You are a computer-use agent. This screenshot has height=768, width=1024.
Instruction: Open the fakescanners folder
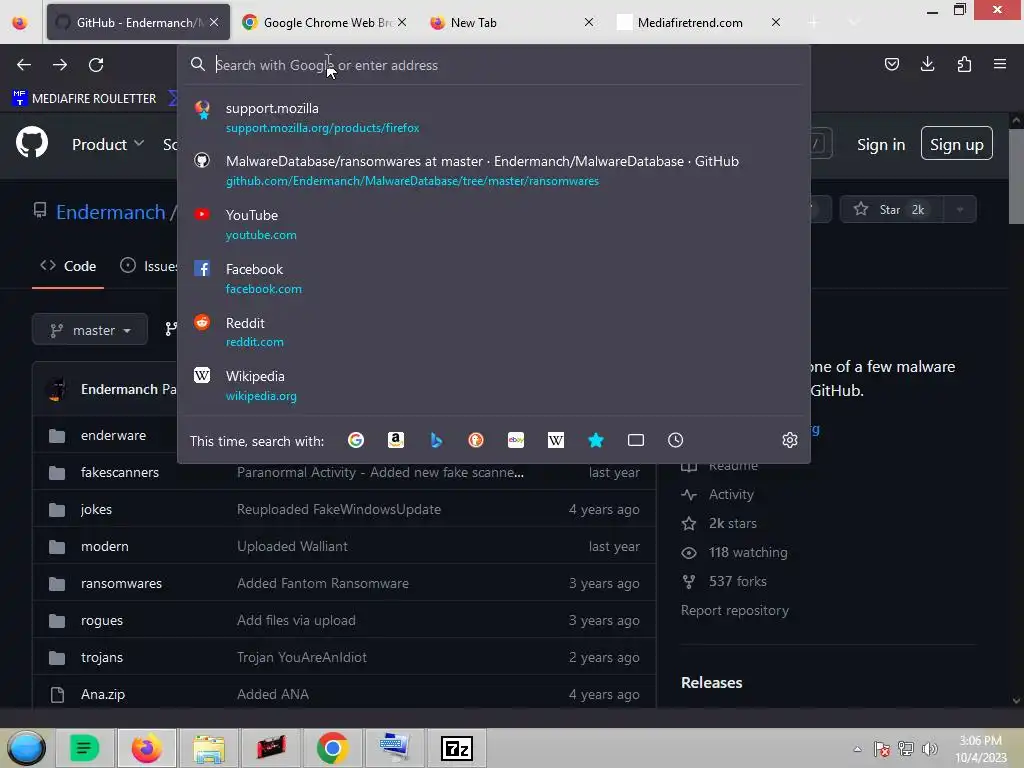(120, 472)
